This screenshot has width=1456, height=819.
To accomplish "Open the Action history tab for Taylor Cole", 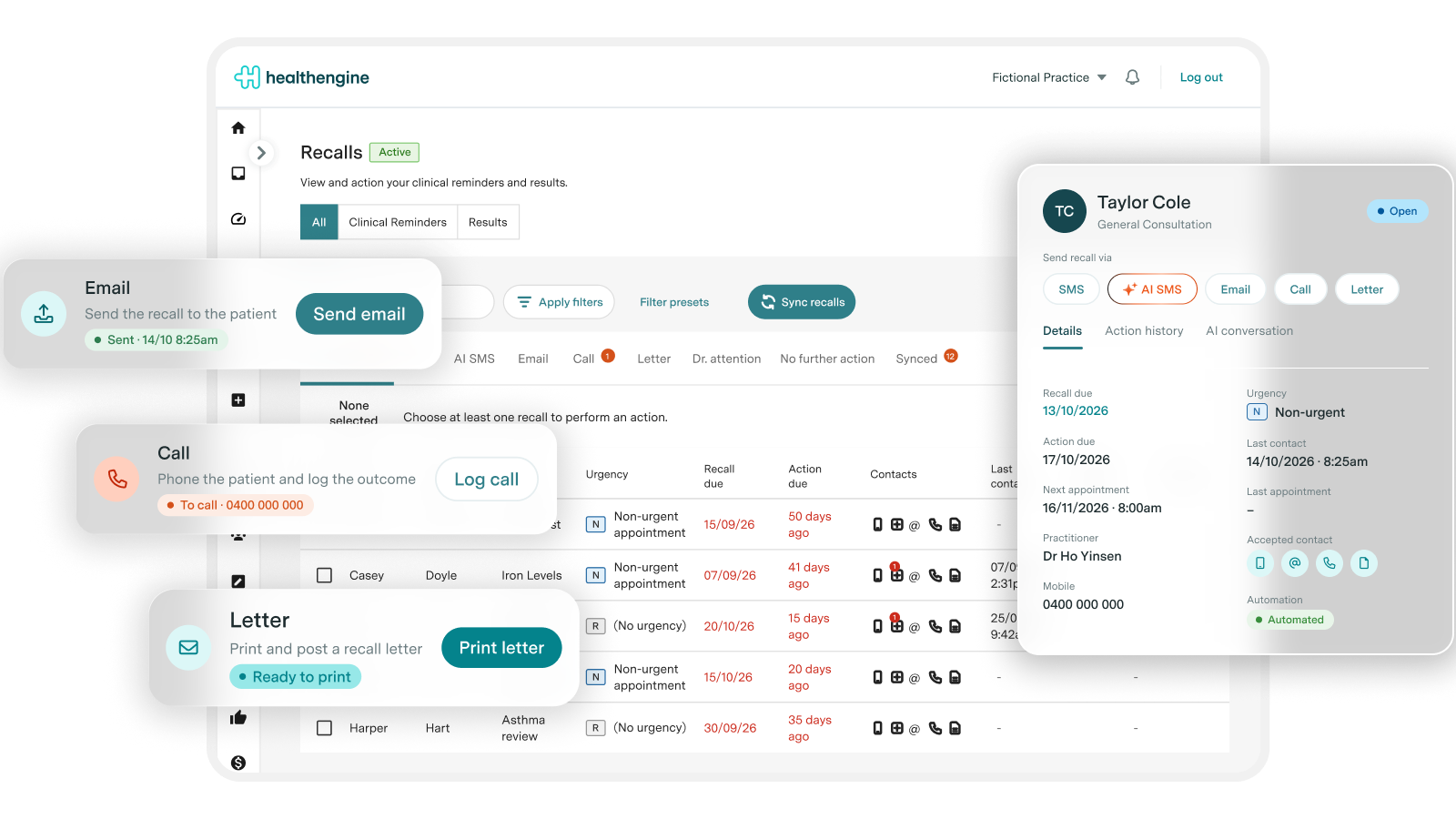I will pos(1144,331).
